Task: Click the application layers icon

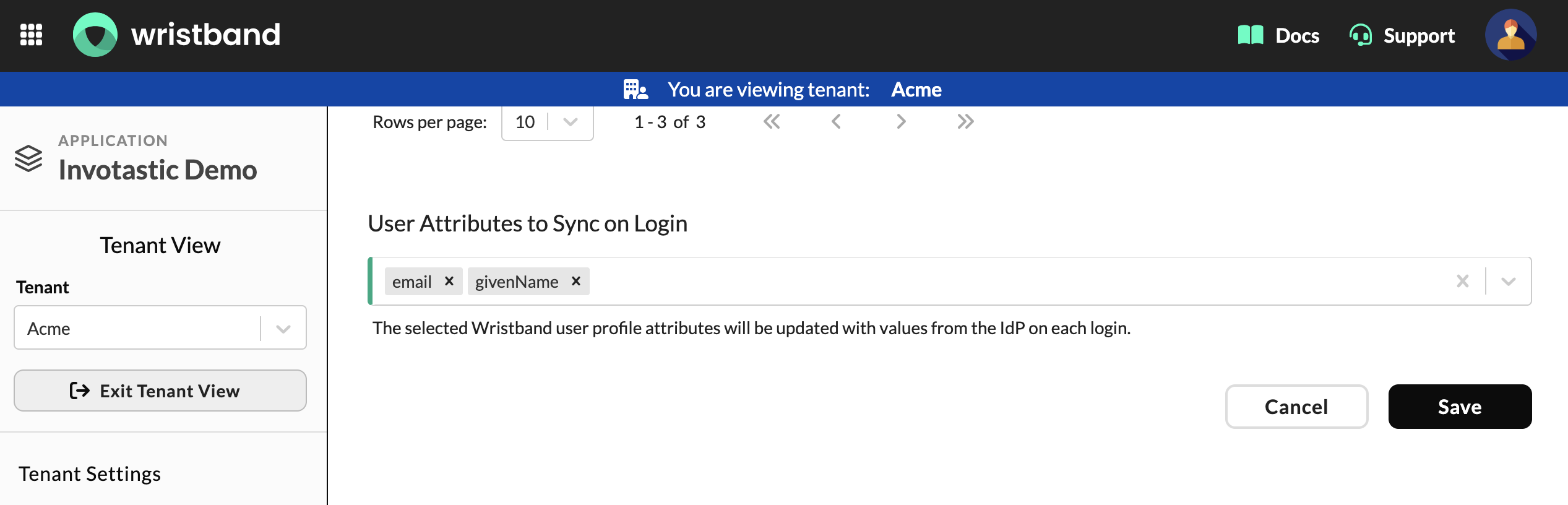Action: pos(28,158)
